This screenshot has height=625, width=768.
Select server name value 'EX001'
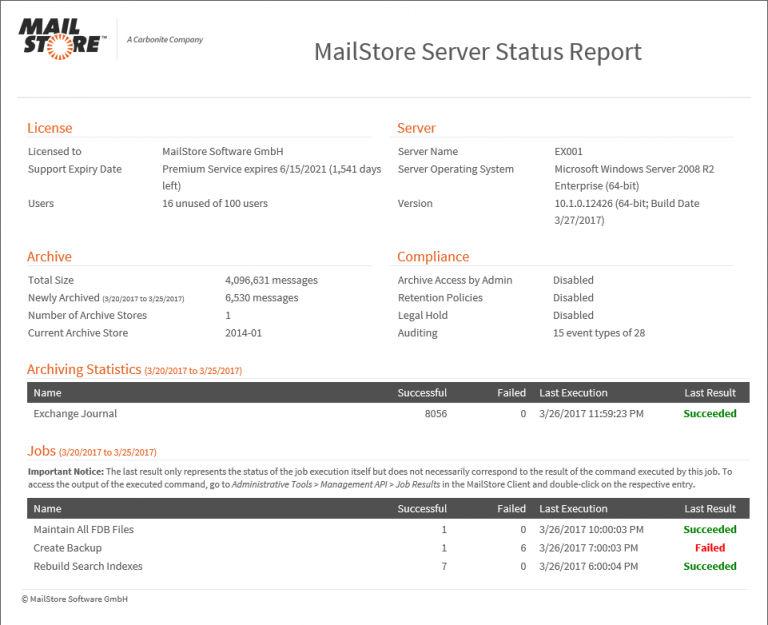[568, 151]
